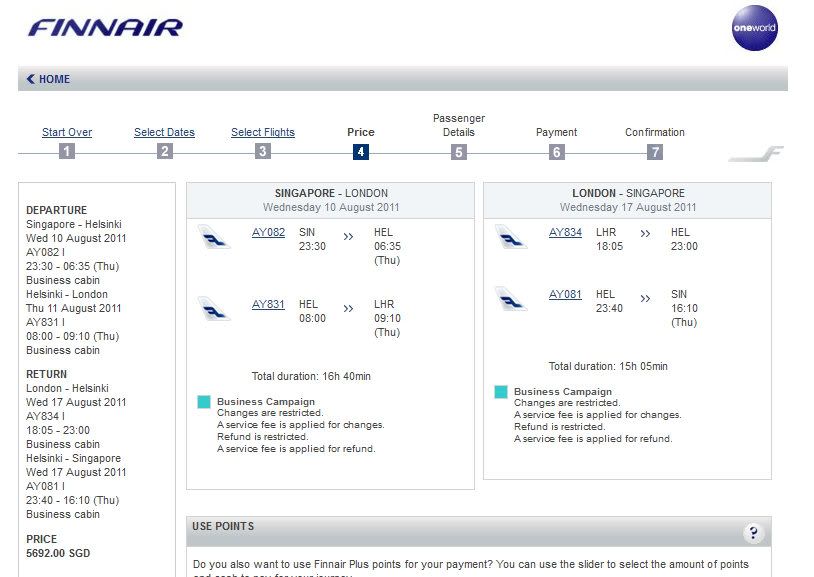Image resolution: width=814 pixels, height=577 pixels.
Task: Click step 7 number box
Action: [x=655, y=152]
